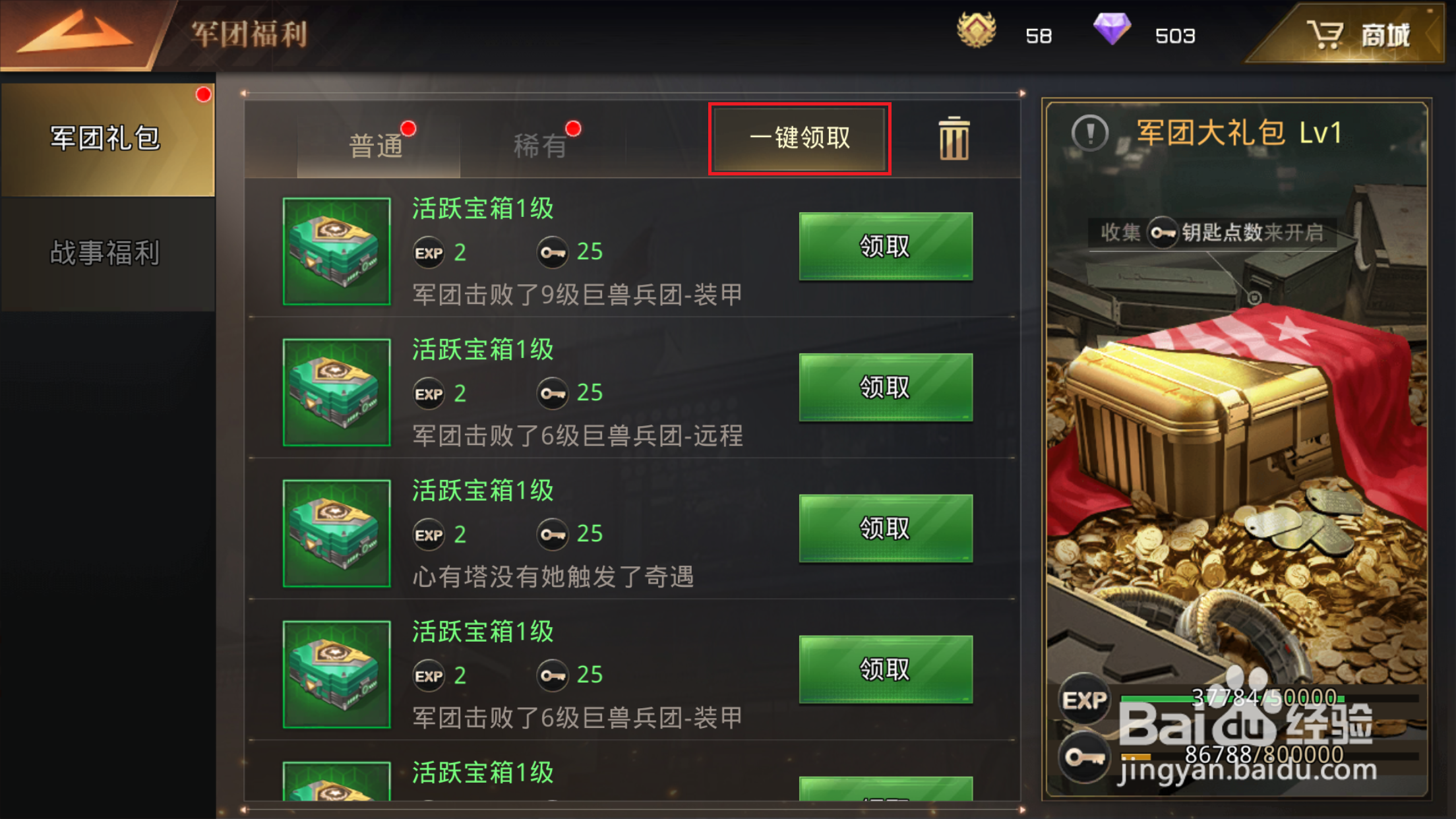Click the purple diamond currency icon
Screen dimensions: 1456x819
click(x=1112, y=29)
